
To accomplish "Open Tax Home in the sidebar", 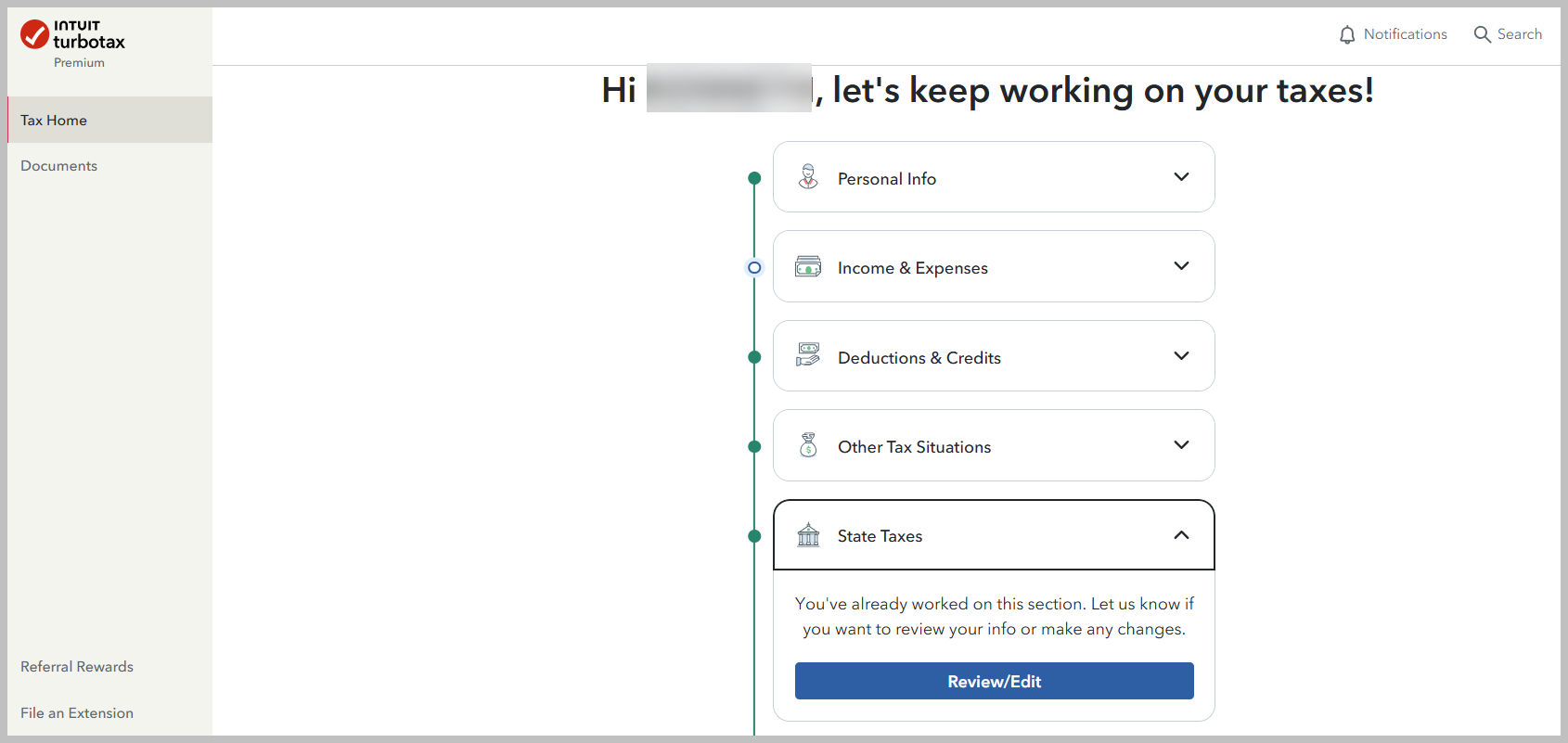I will pyautogui.click(x=54, y=121).
